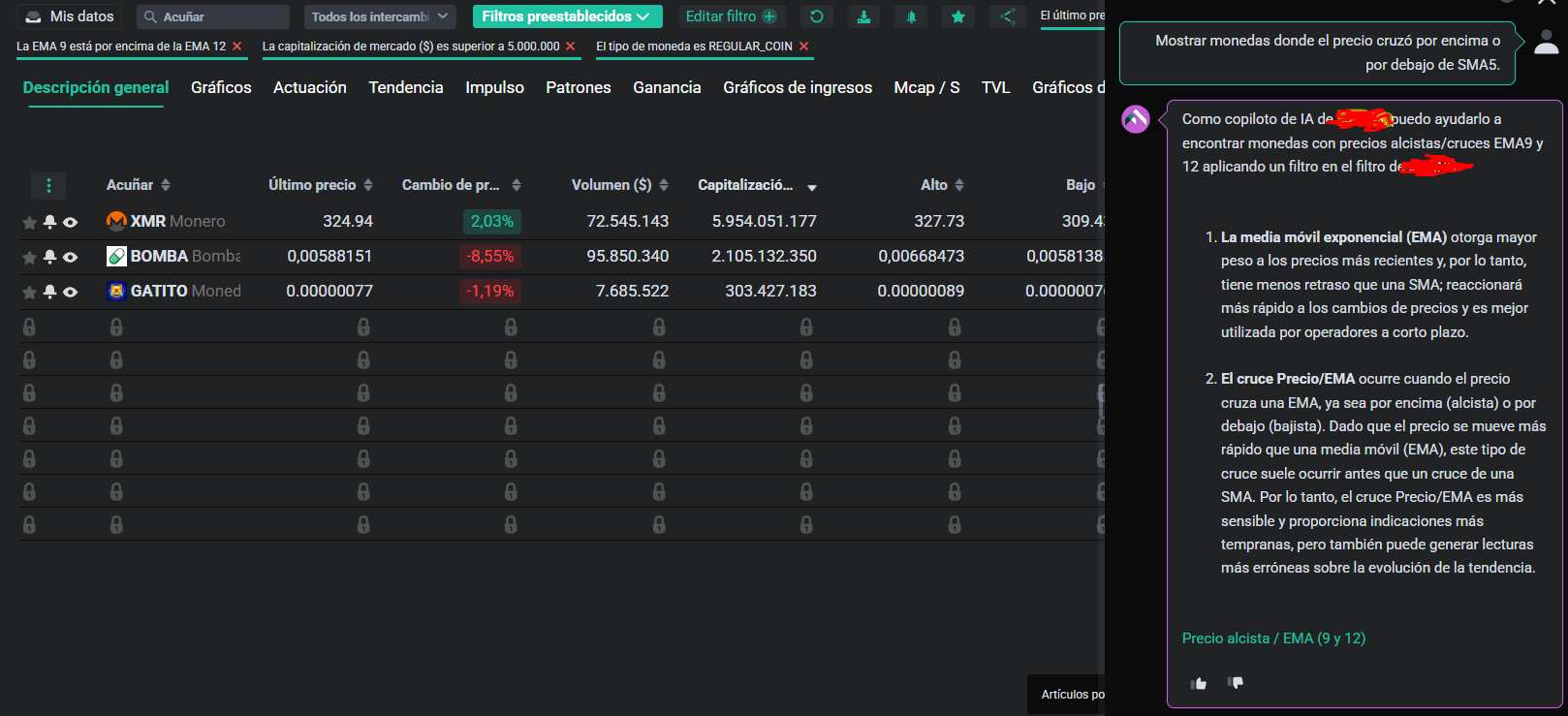Viewport: 1568px width, 716px height.
Task: Set an alert bell for XMR Monero
Action: (49, 222)
